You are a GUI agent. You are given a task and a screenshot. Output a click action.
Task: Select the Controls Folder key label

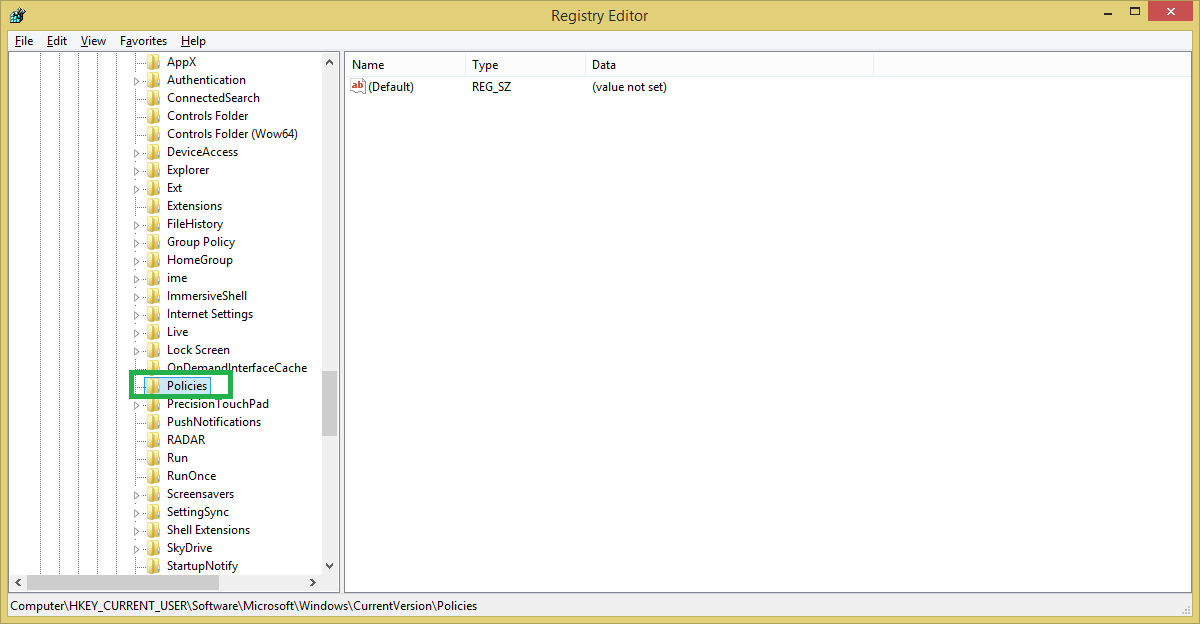pos(208,116)
